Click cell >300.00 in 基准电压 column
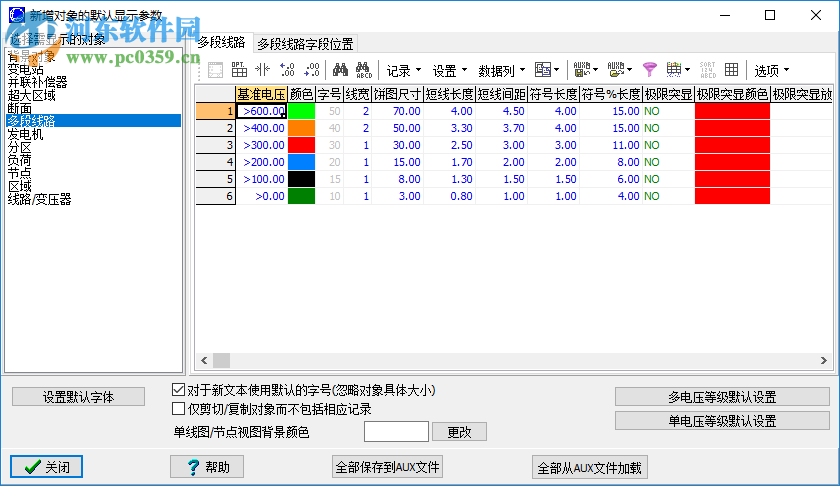This screenshot has width=840, height=486. [261, 145]
